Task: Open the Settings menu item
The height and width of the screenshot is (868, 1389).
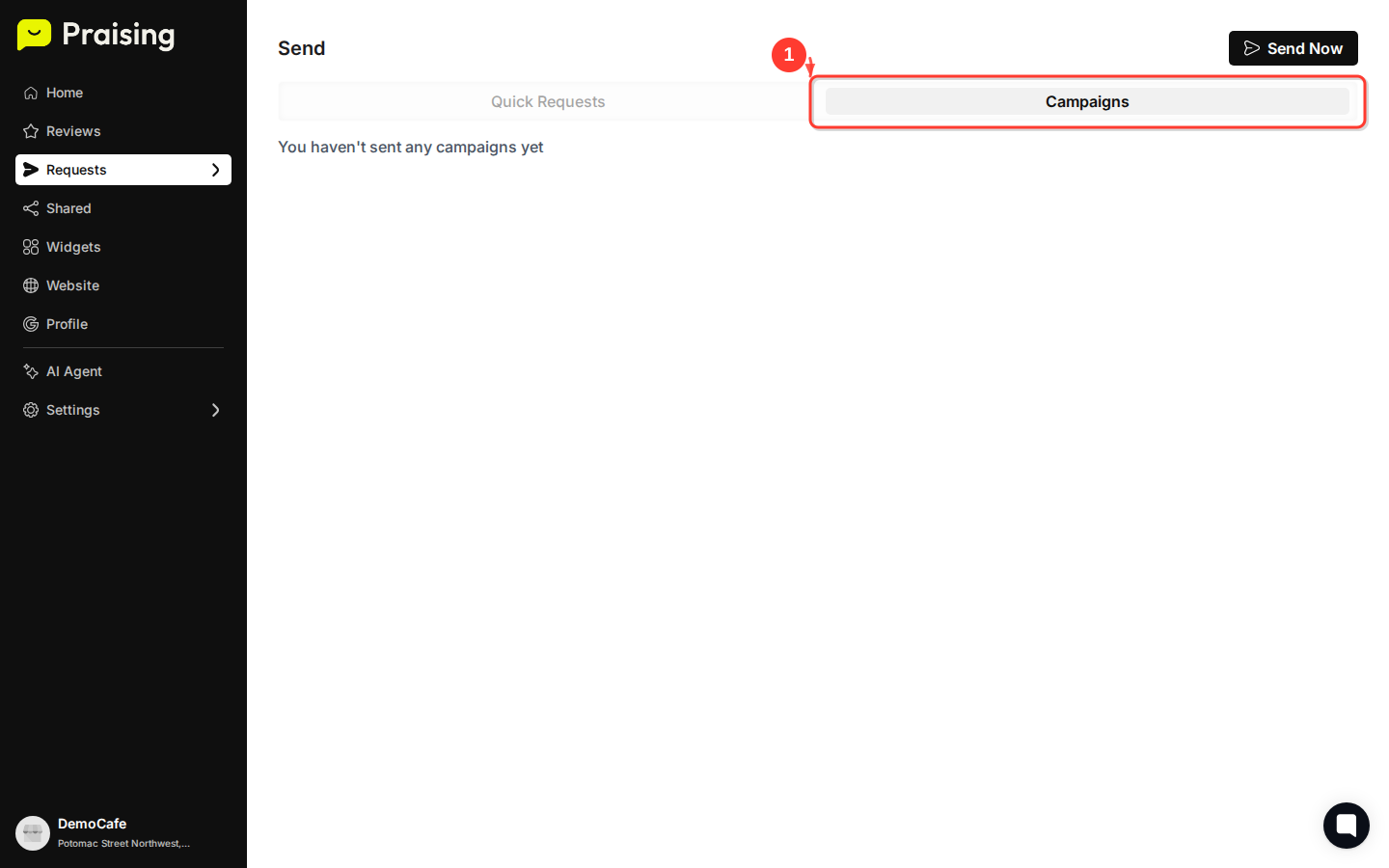Action: click(71, 410)
